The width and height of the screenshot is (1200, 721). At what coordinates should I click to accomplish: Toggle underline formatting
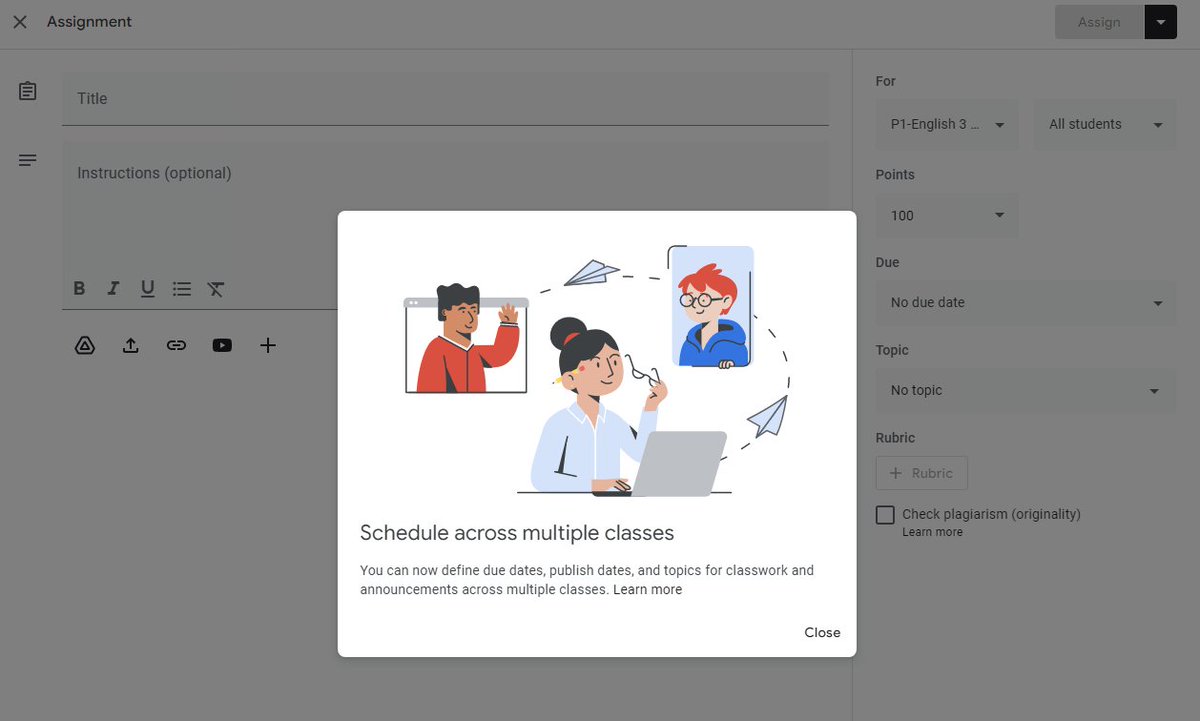click(147, 289)
